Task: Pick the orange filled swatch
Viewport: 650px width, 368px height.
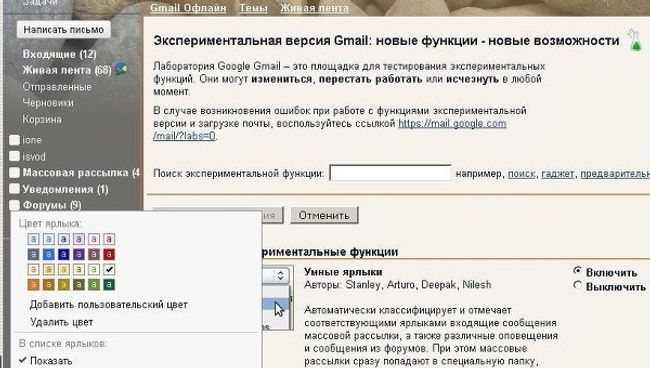Action: click(34, 284)
